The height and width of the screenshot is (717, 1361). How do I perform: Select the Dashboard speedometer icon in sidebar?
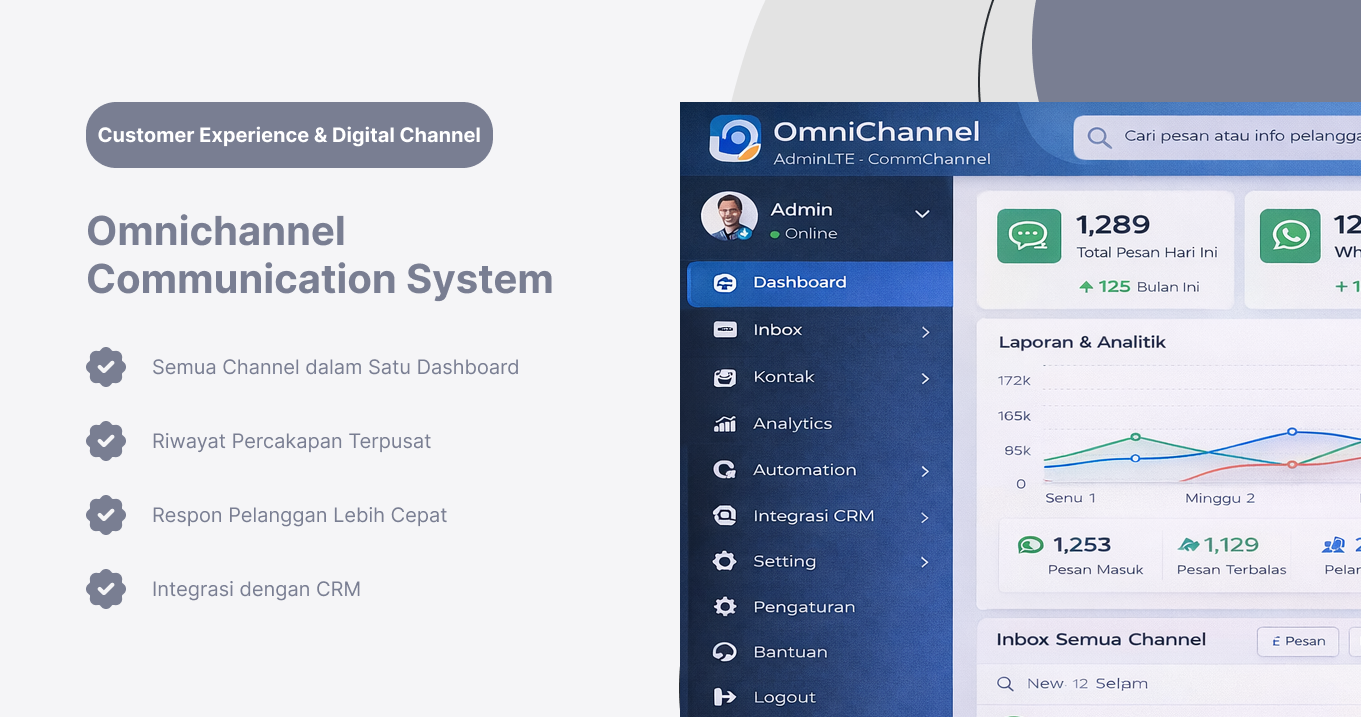pos(724,283)
